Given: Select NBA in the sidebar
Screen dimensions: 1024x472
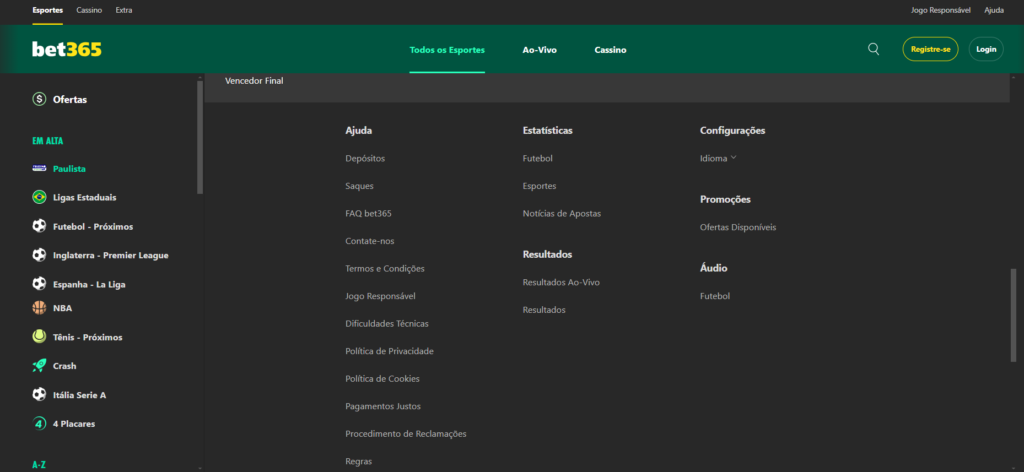Looking at the screenshot, I should (x=63, y=307).
